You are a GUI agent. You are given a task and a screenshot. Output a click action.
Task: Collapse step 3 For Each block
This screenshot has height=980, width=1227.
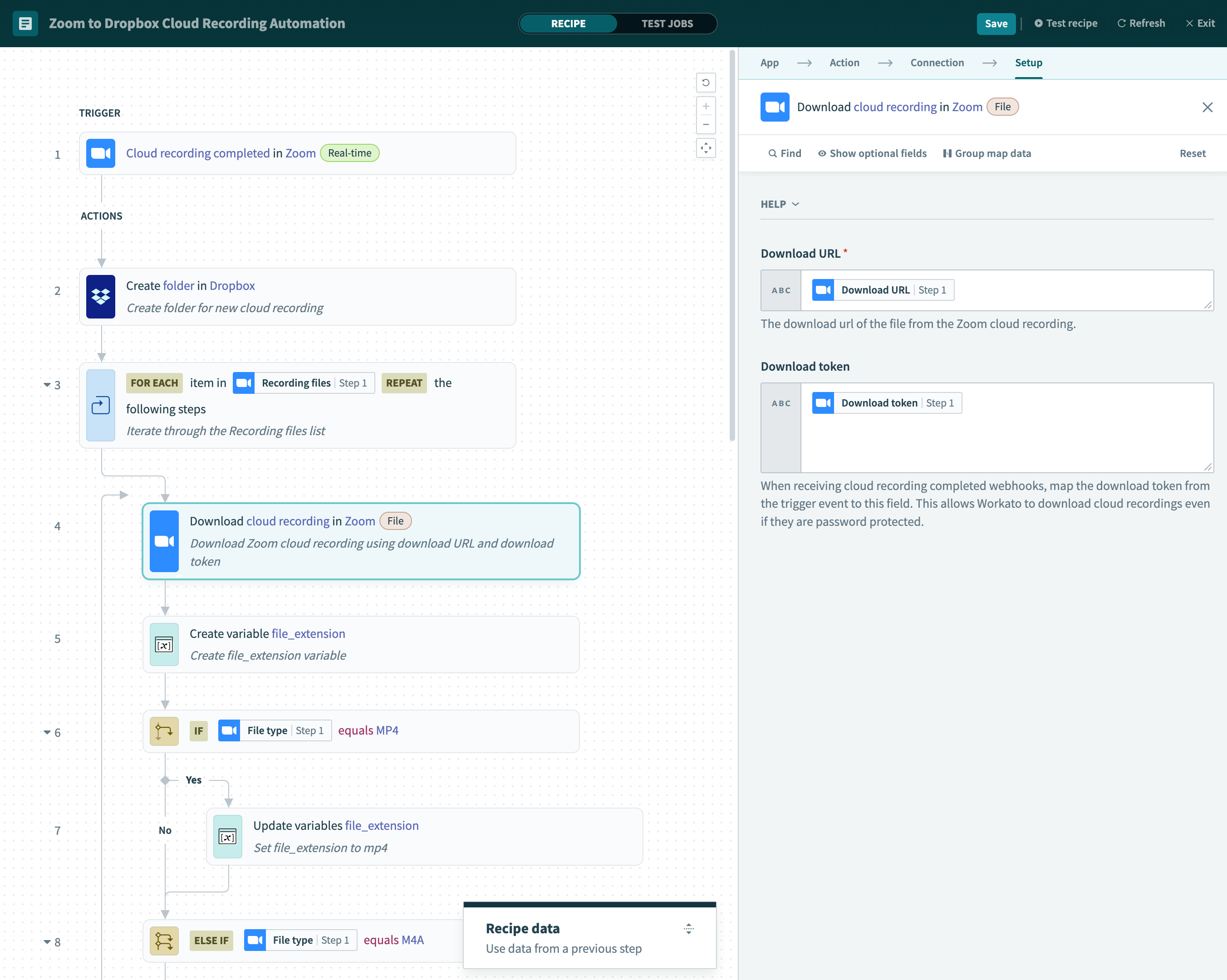coord(47,385)
